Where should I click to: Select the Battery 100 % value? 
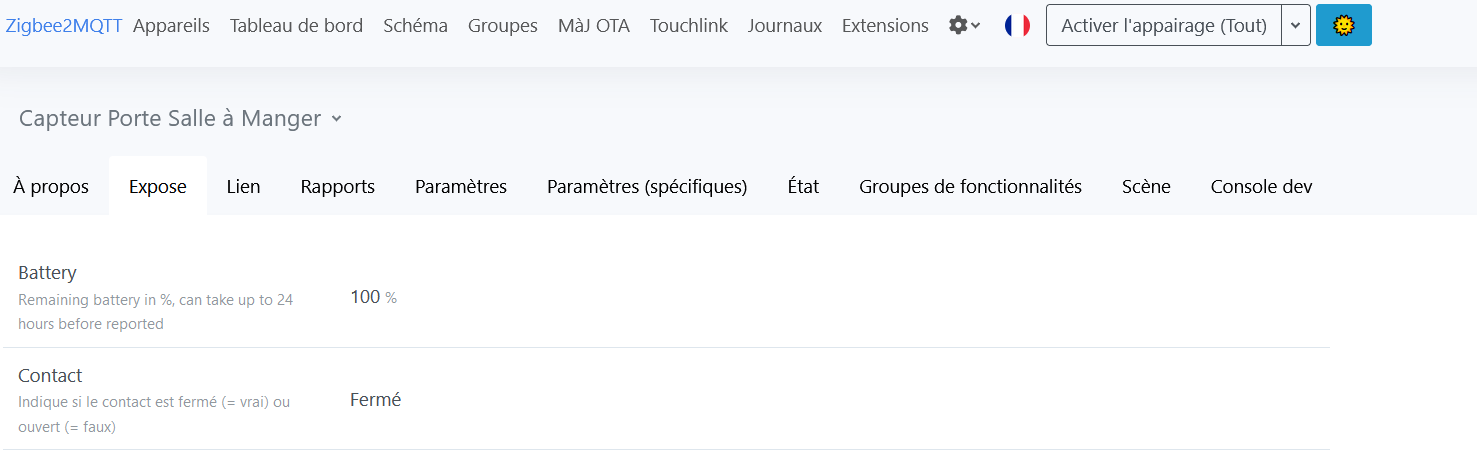[373, 297]
